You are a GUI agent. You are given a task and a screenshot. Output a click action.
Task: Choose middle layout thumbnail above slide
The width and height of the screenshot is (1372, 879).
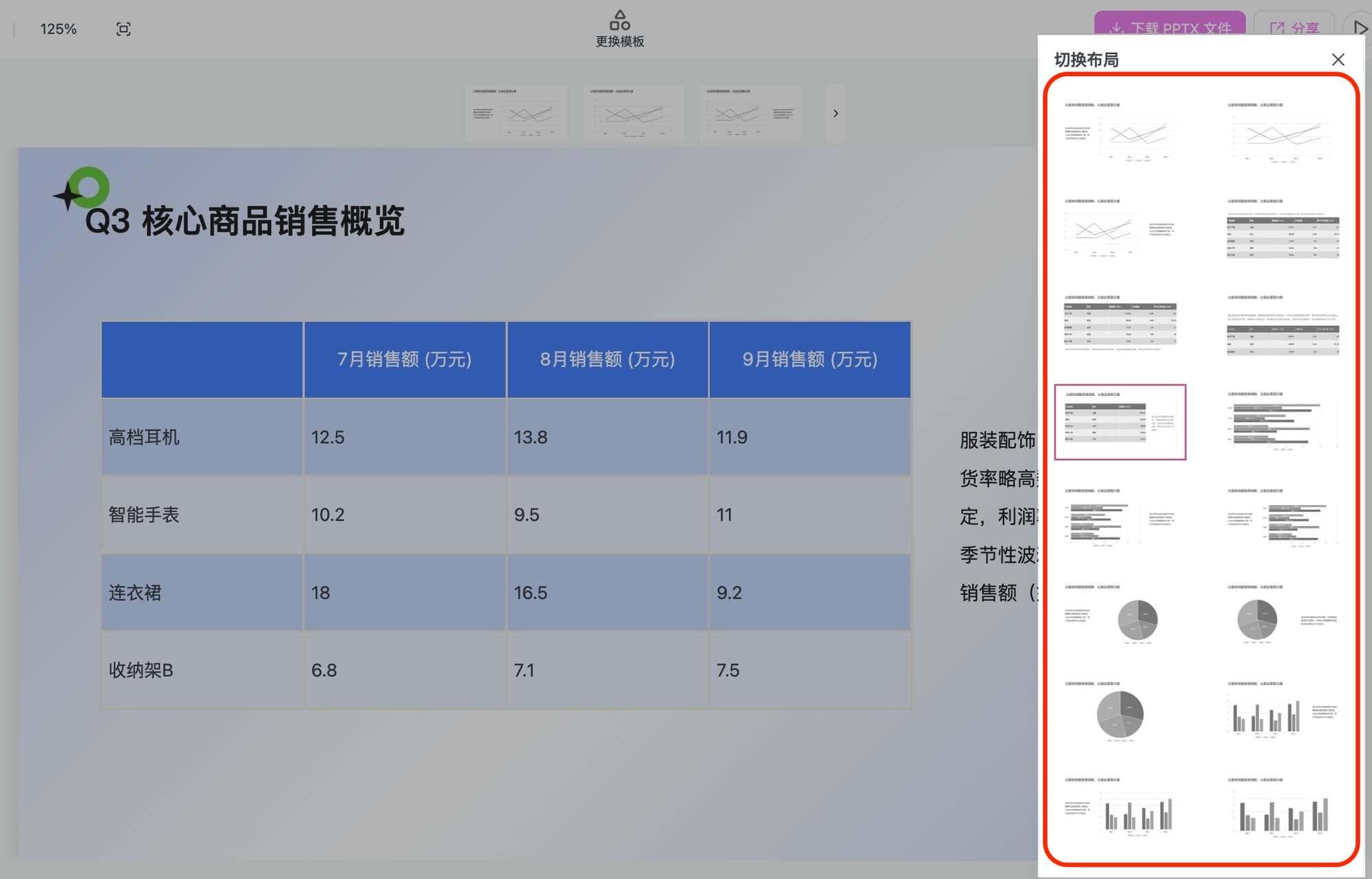coord(633,113)
